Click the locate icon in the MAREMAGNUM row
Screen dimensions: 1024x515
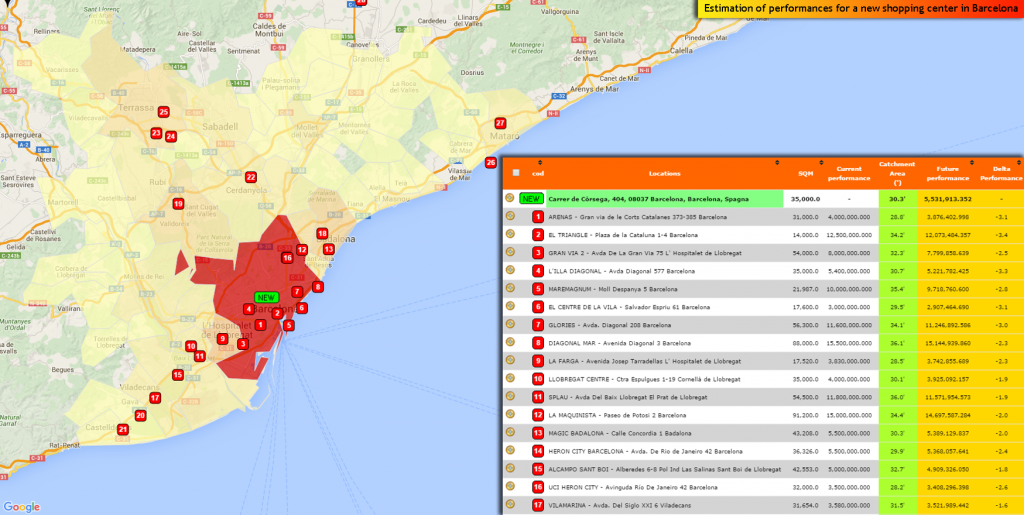pyautogui.click(x=510, y=287)
